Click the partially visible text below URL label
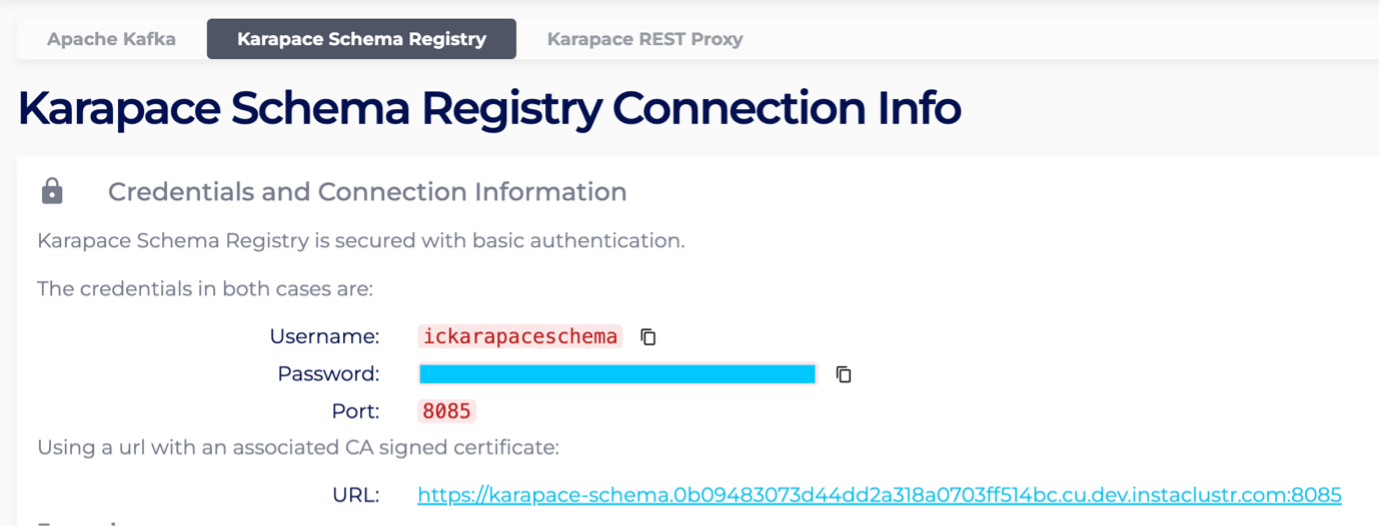 coord(78,523)
